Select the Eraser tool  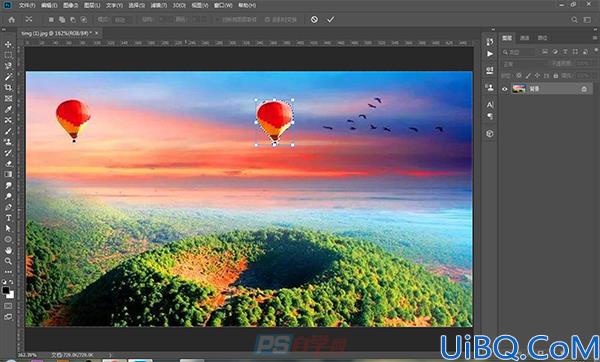point(8,163)
